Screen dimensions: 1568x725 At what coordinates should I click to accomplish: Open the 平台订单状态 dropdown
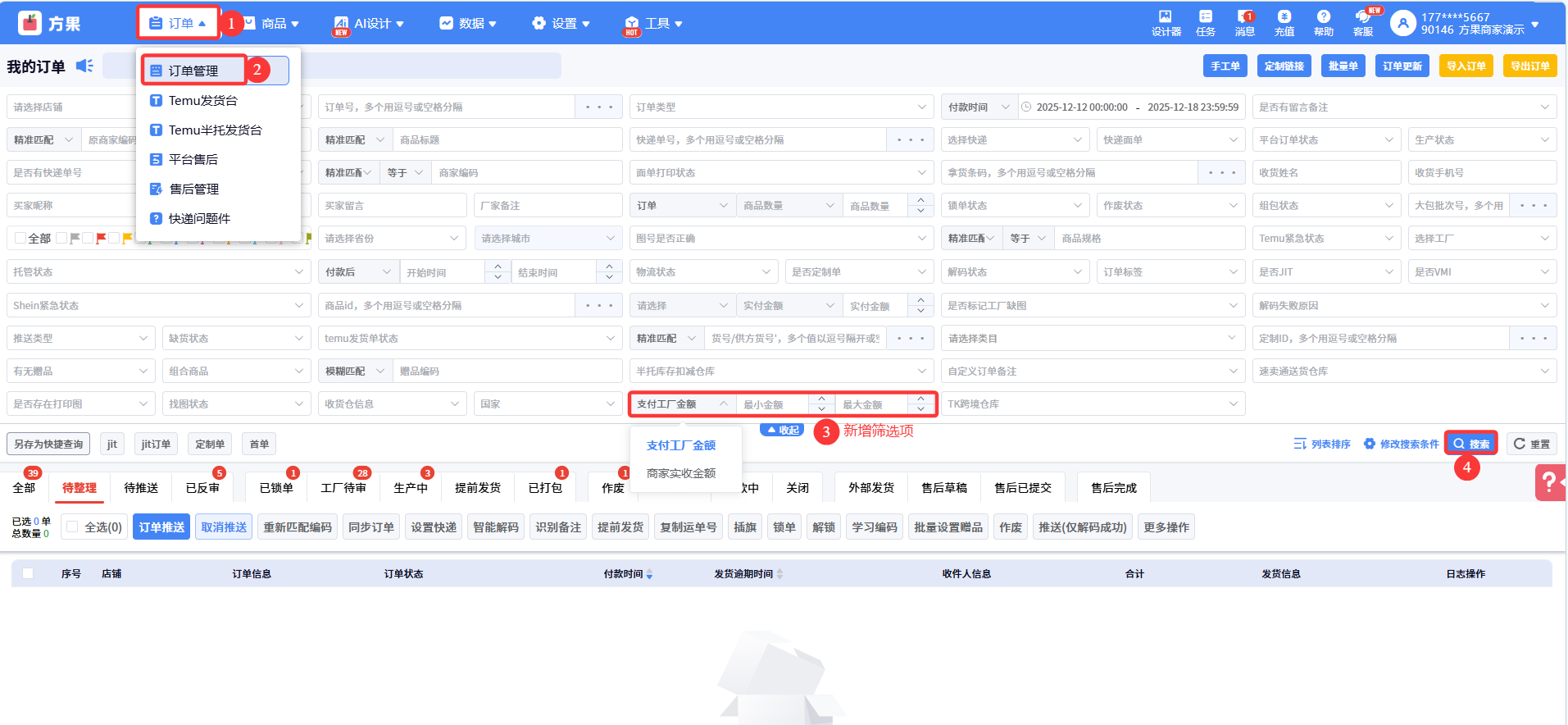click(1325, 139)
